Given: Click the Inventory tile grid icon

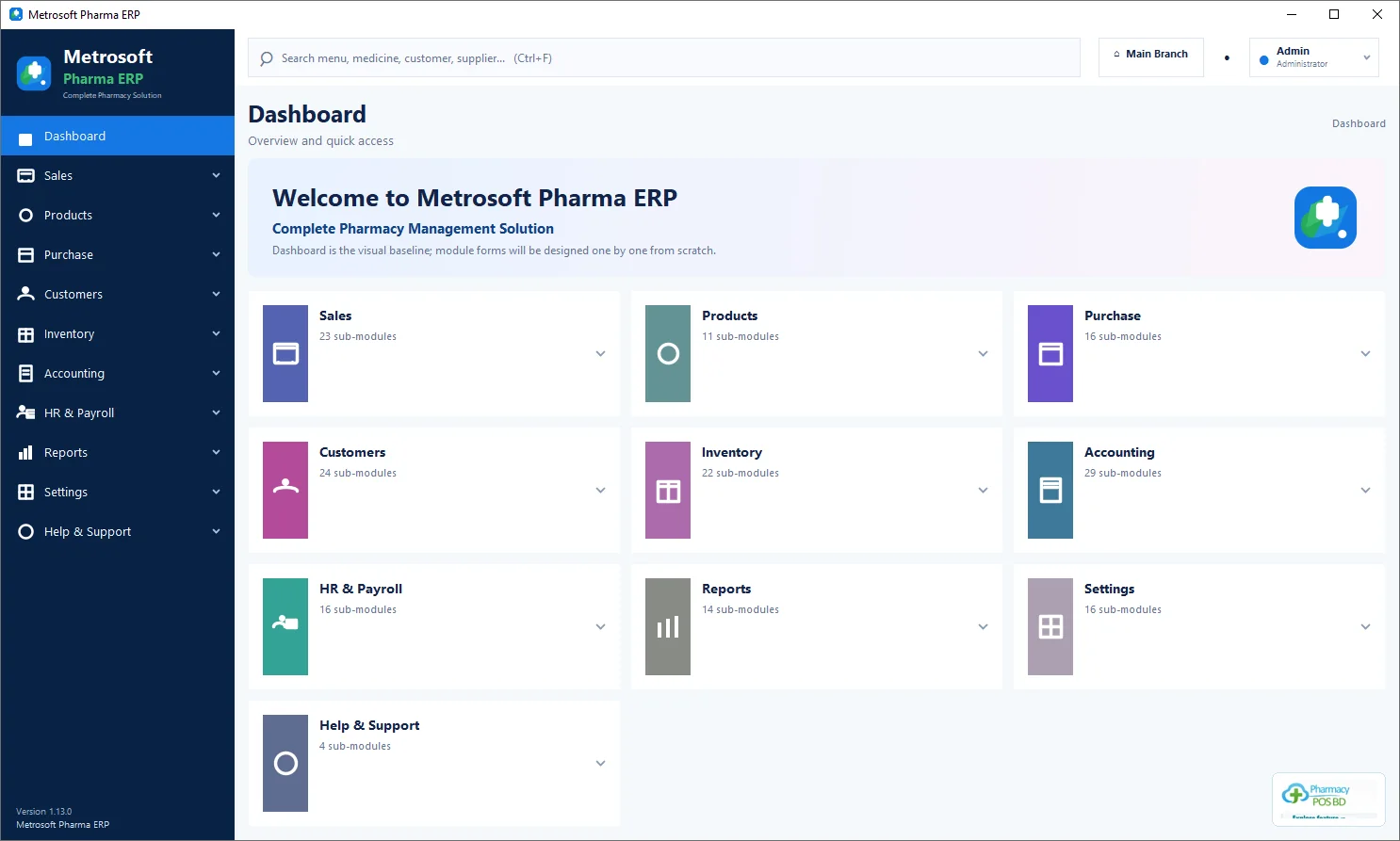Looking at the screenshot, I should point(668,490).
